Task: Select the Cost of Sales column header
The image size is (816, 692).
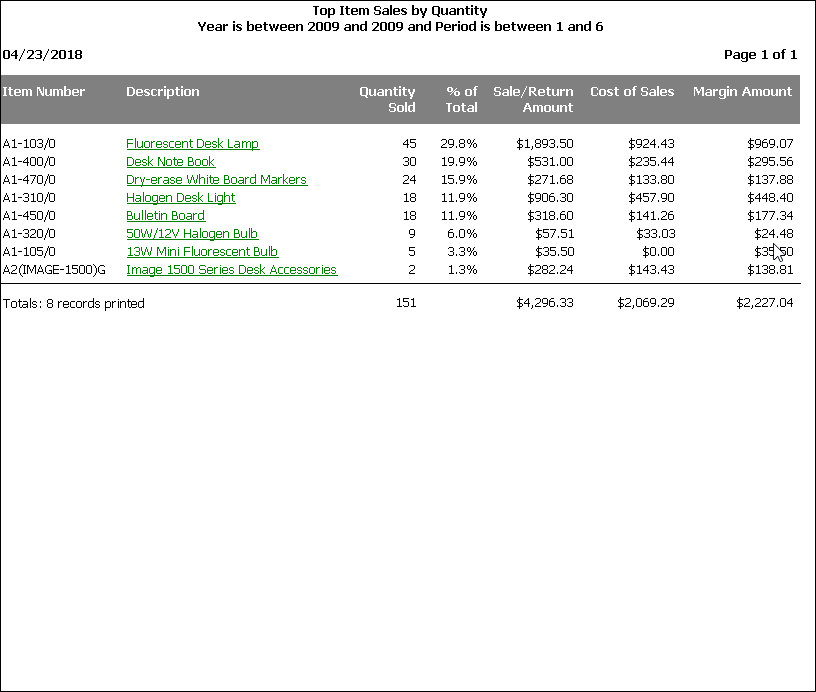Action: pyautogui.click(x=632, y=92)
